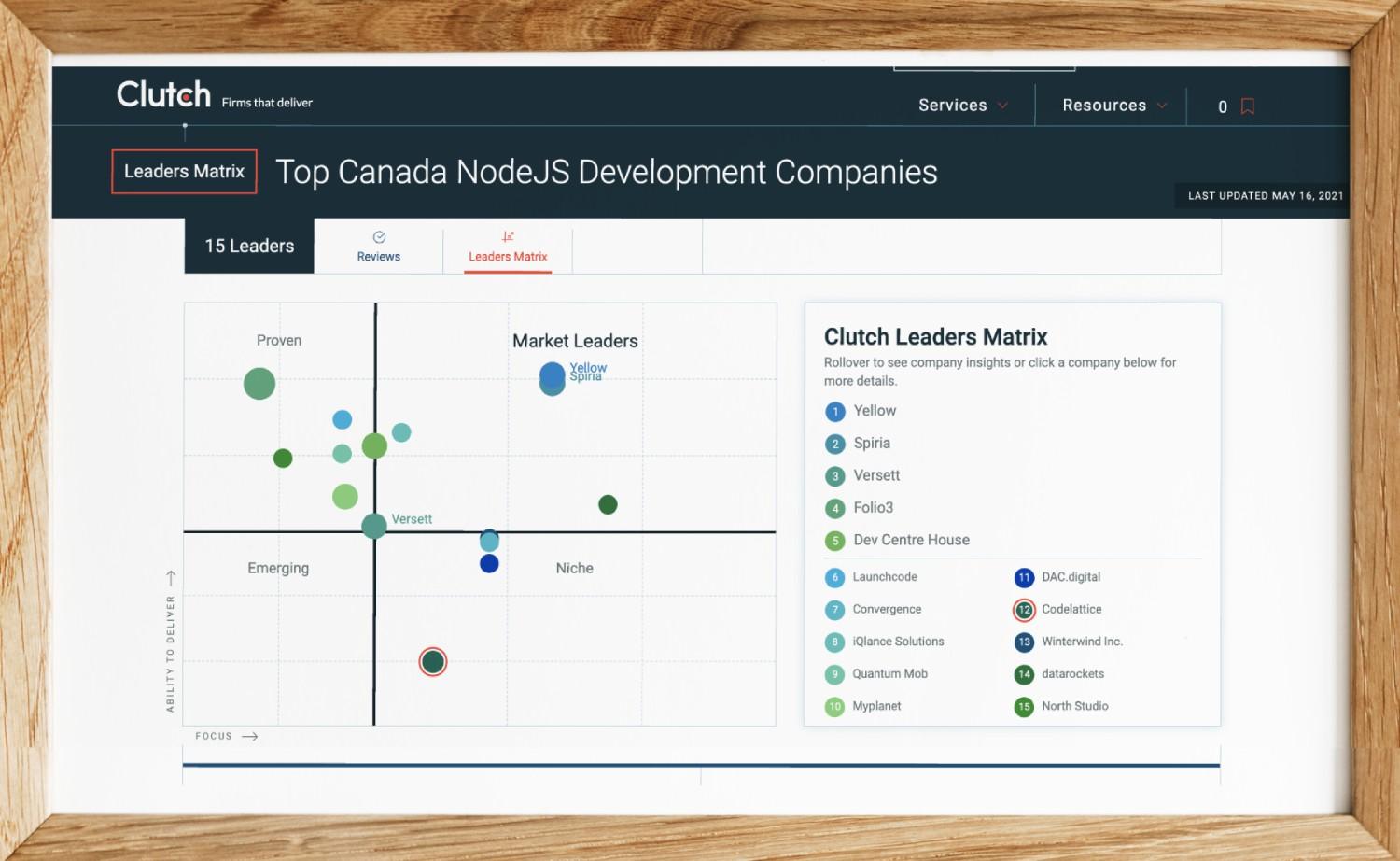Image resolution: width=1400 pixels, height=861 pixels.
Task: Click the Yellow bubble on the matrix chart
Action: pos(553,374)
